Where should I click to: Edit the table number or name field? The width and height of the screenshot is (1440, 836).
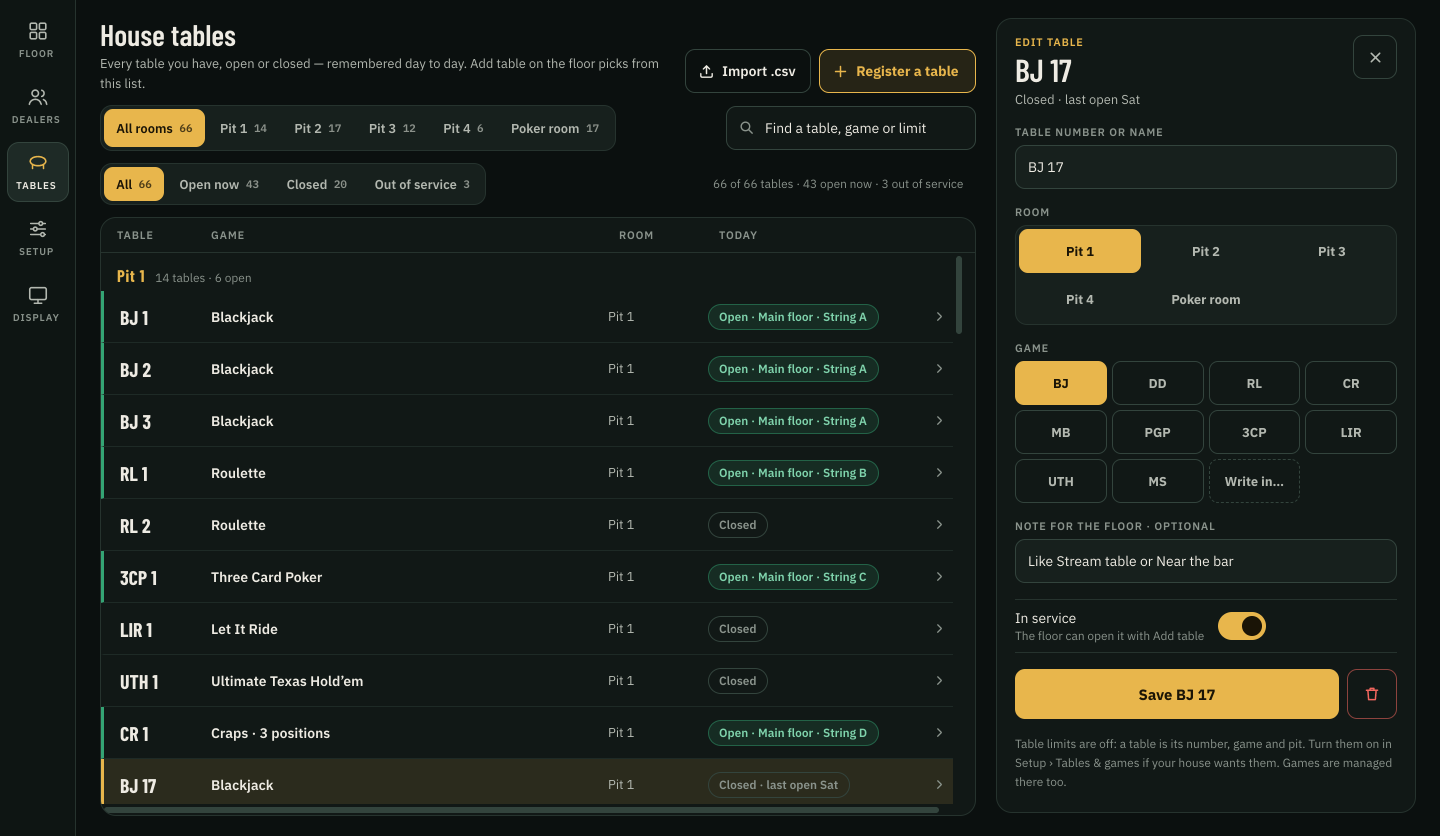pyautogui.click(x=1206, y=167)
